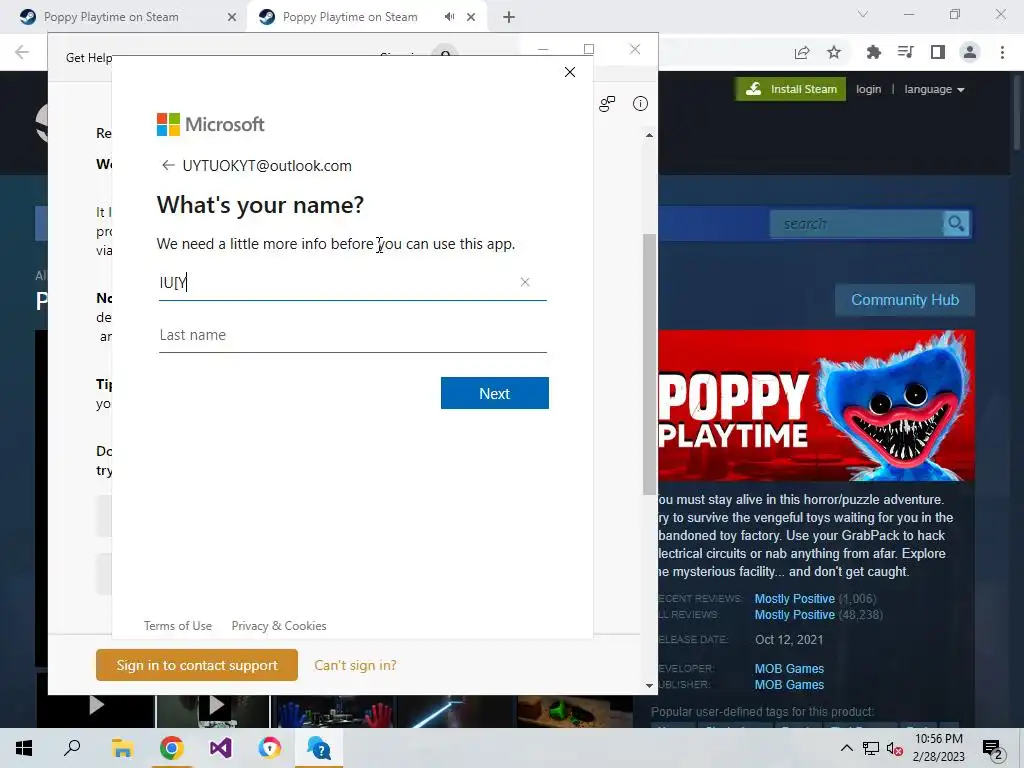
Task: Open the info icon in Get Help
Action: [640, 104]
